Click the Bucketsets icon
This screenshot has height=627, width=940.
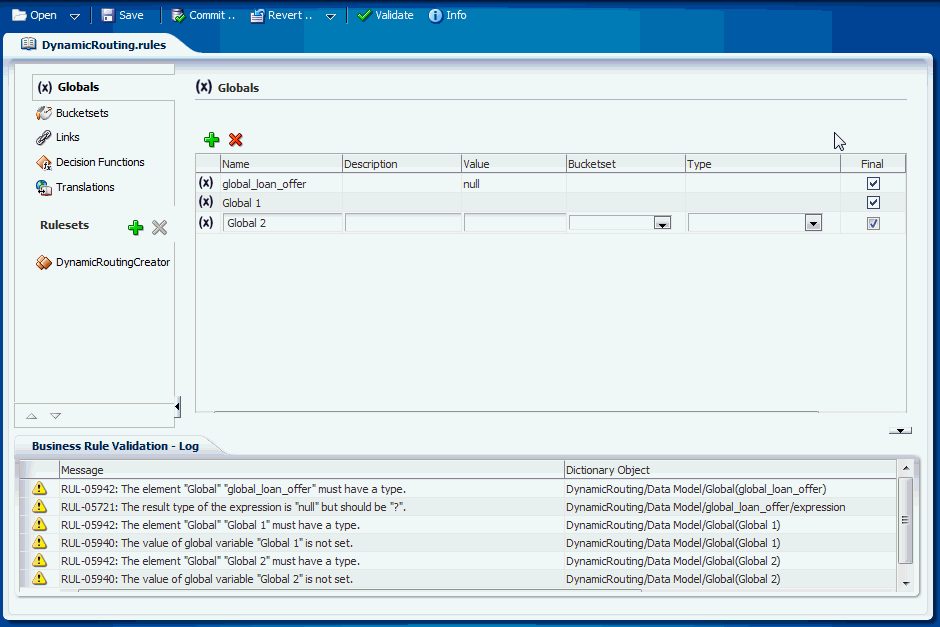coord(44,113)
